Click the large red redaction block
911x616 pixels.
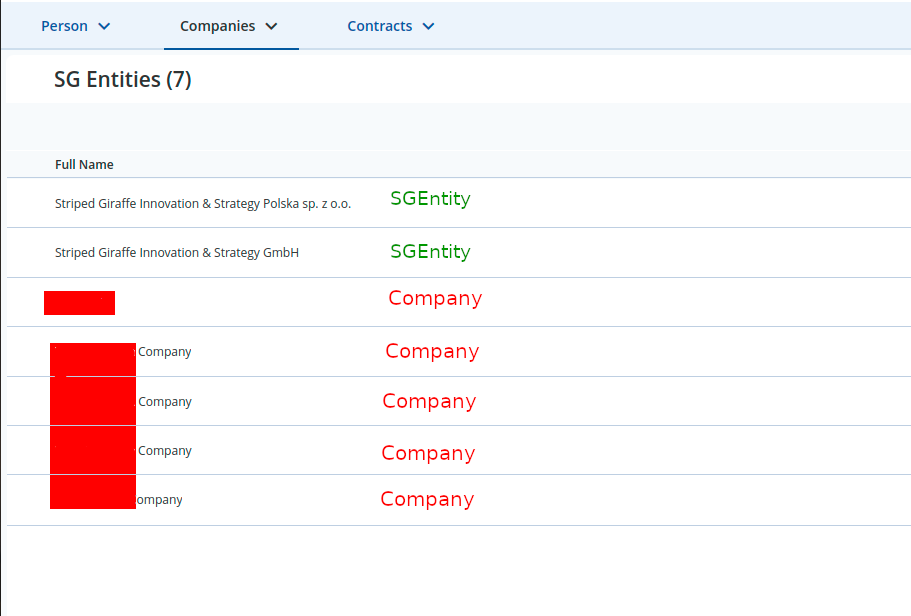pyautogui.click(x=93, y=426)
